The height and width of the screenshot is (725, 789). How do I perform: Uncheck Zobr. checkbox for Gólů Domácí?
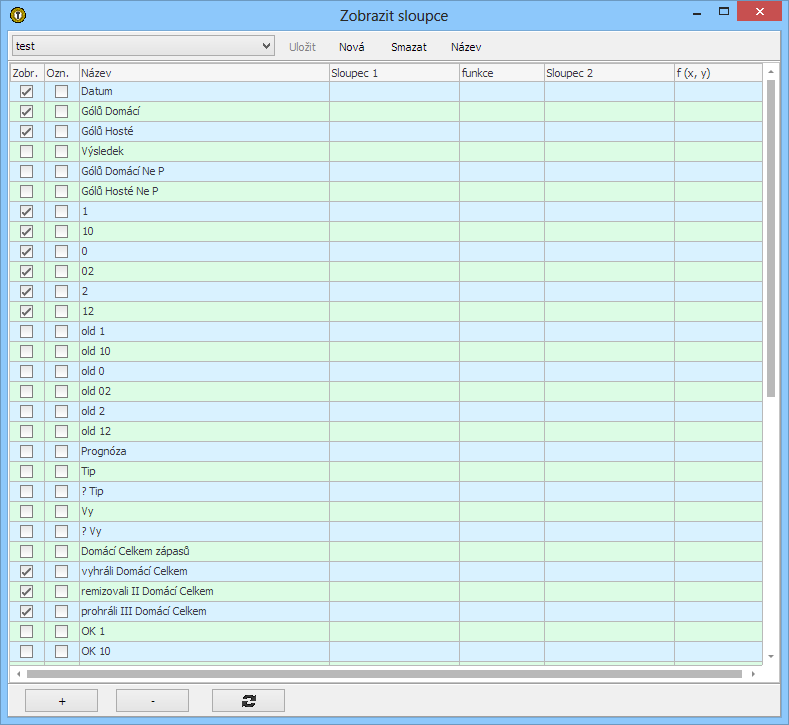click(x=27, y=111)
